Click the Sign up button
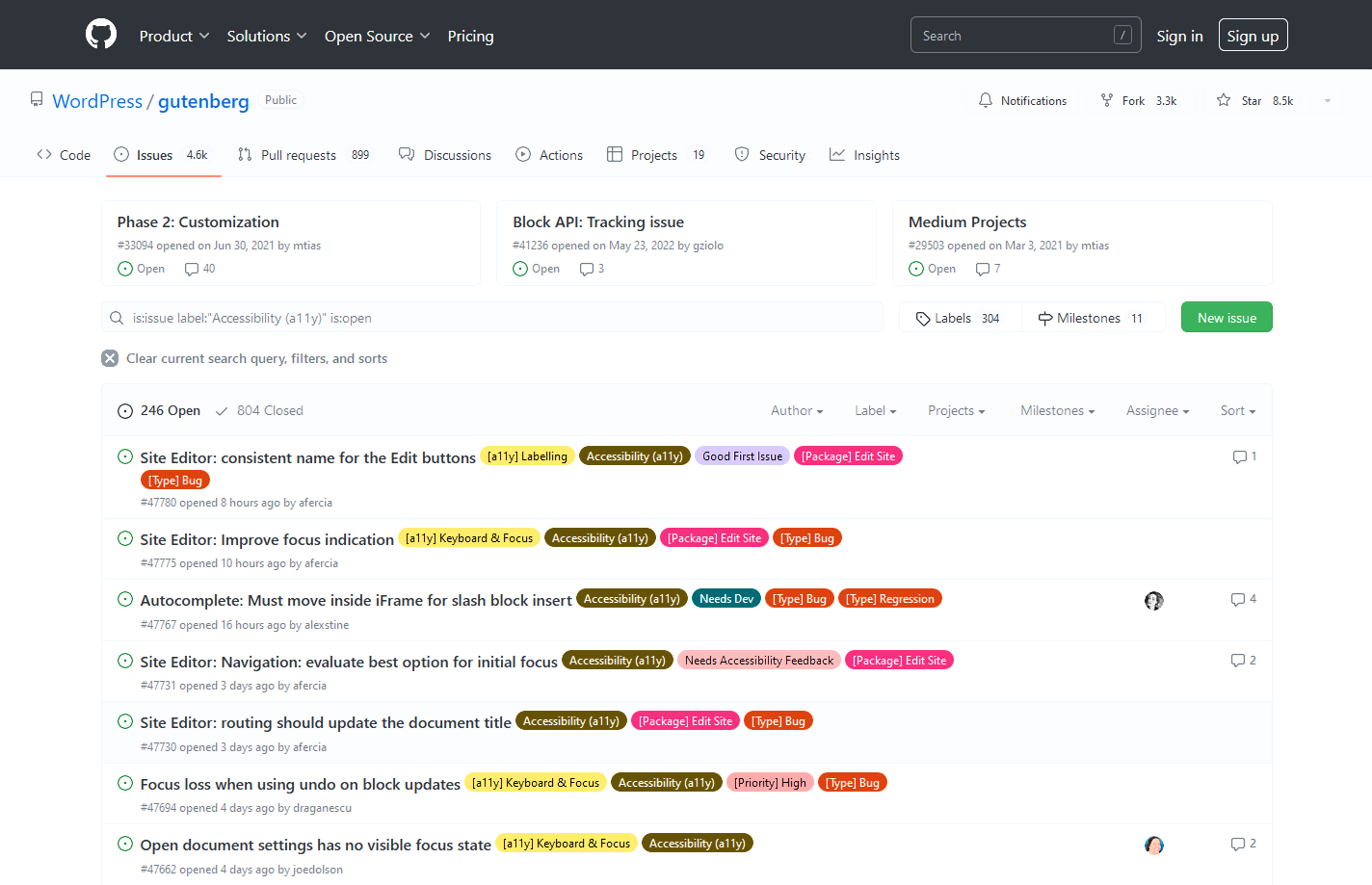 1253,36
